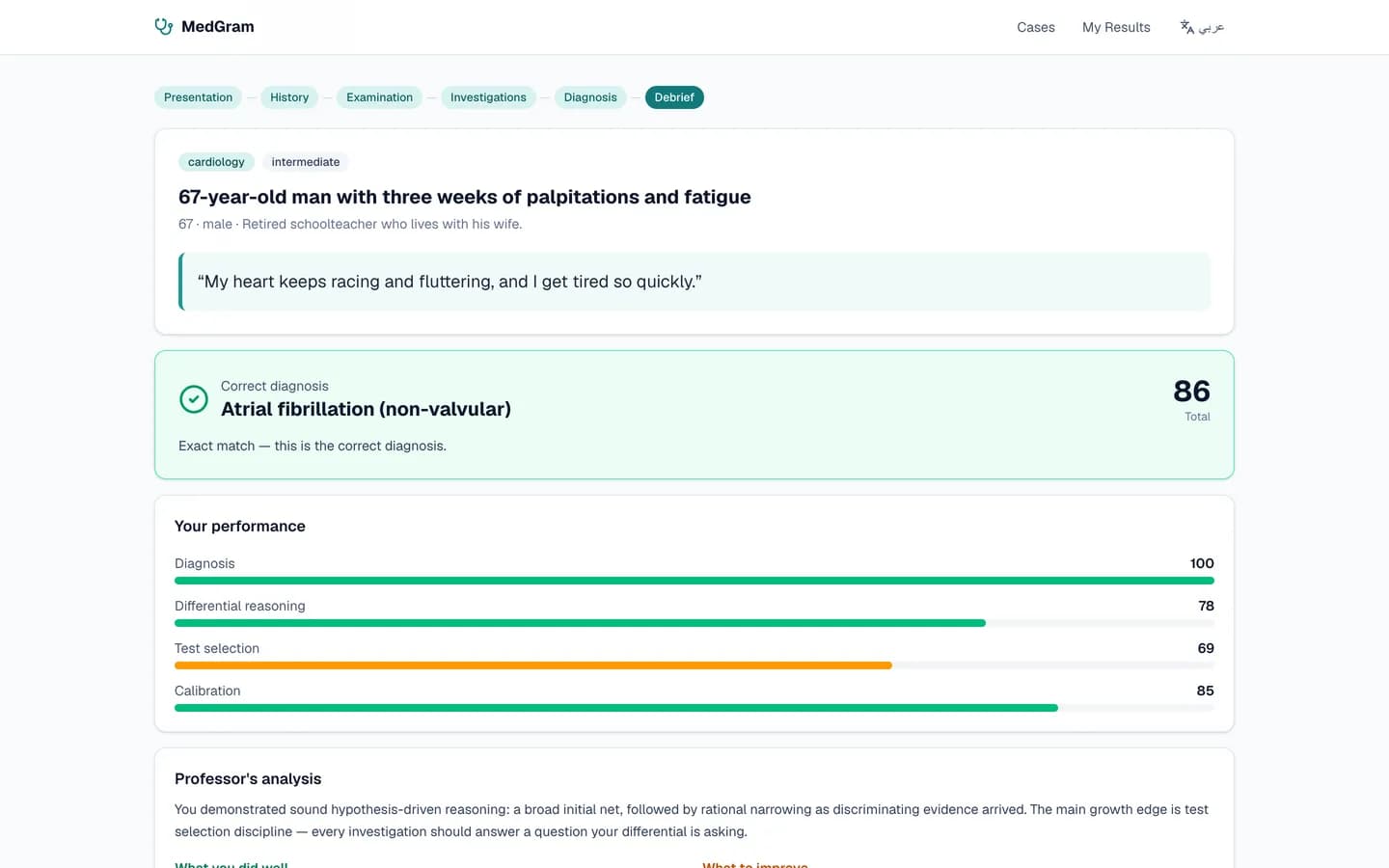Click the Diagnosis score progress bar
Image resolution: width=1389 pixels, height=868 pixels.
694,581
